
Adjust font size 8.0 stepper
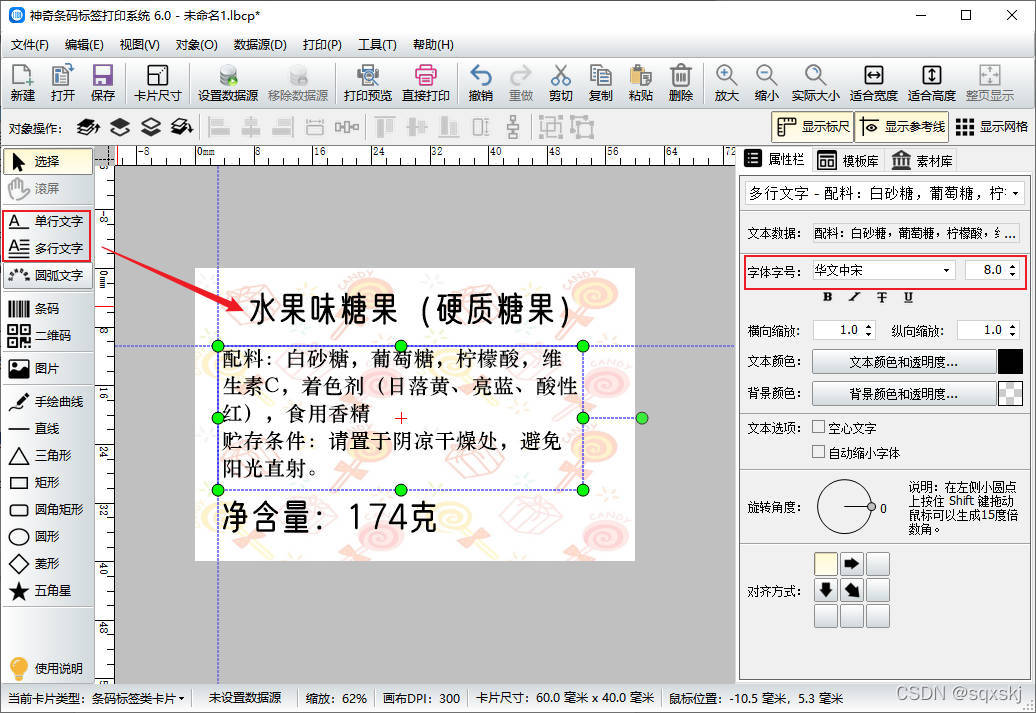point(1012,270)
